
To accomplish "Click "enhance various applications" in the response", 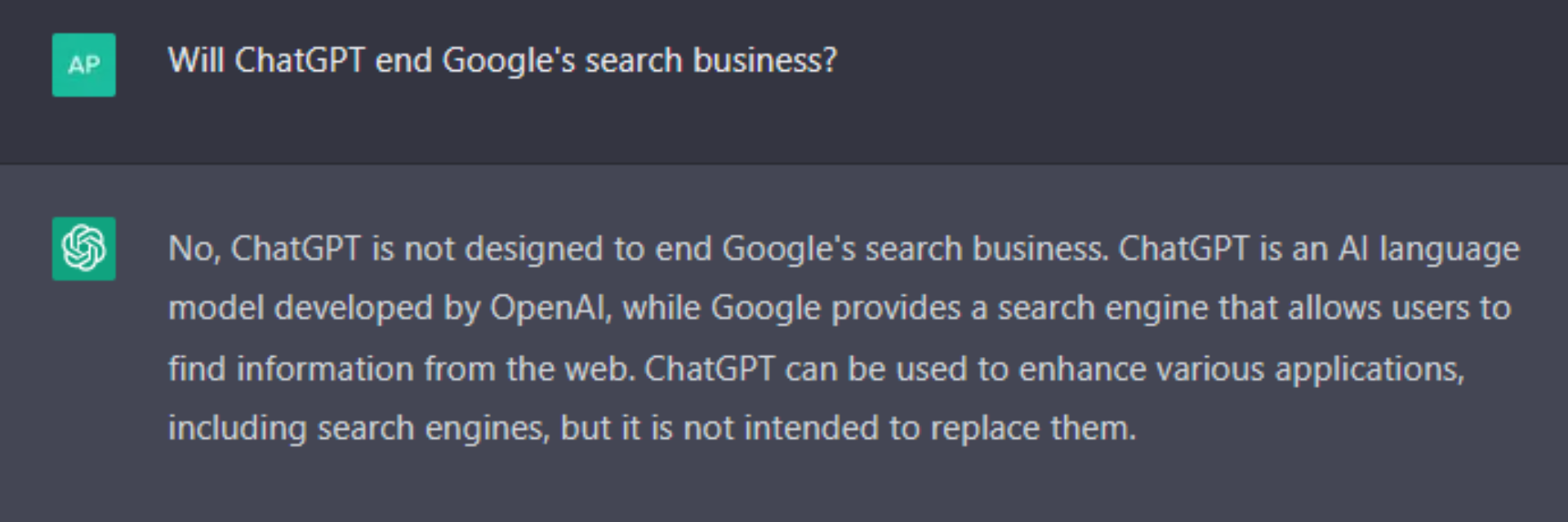I will [x=1240, y=369].
